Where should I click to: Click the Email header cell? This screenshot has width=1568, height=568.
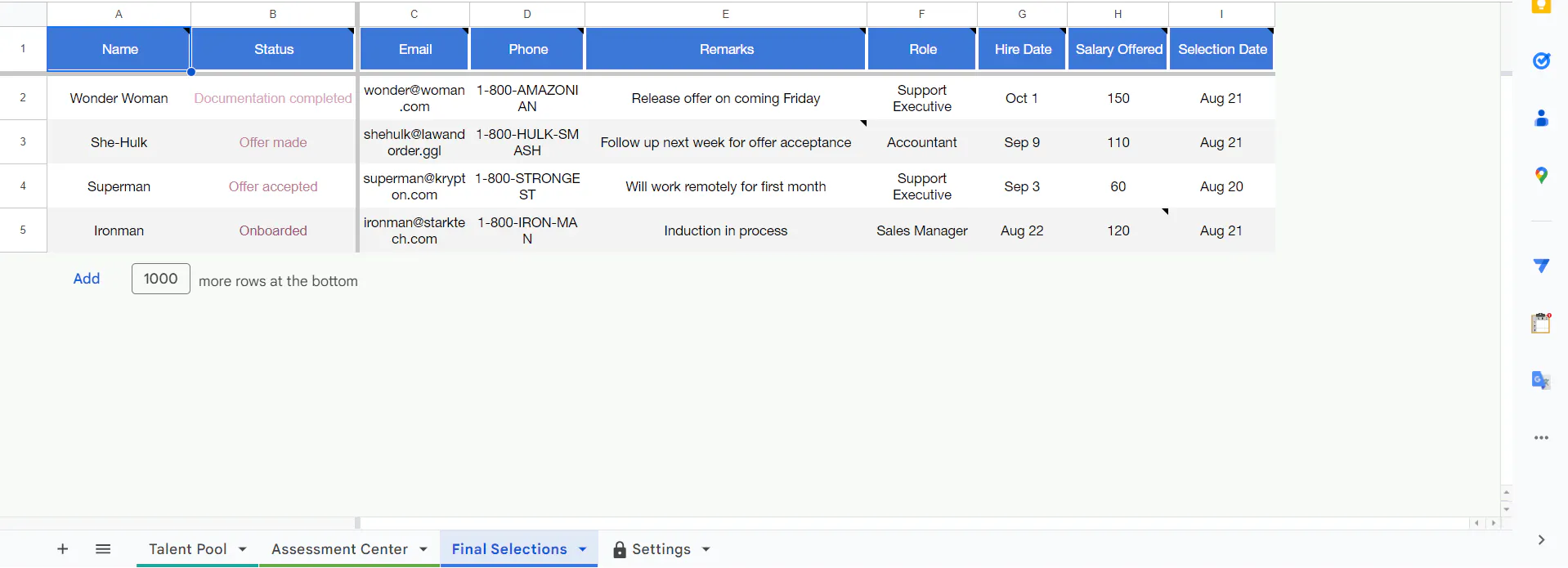[x=414, y=49]
